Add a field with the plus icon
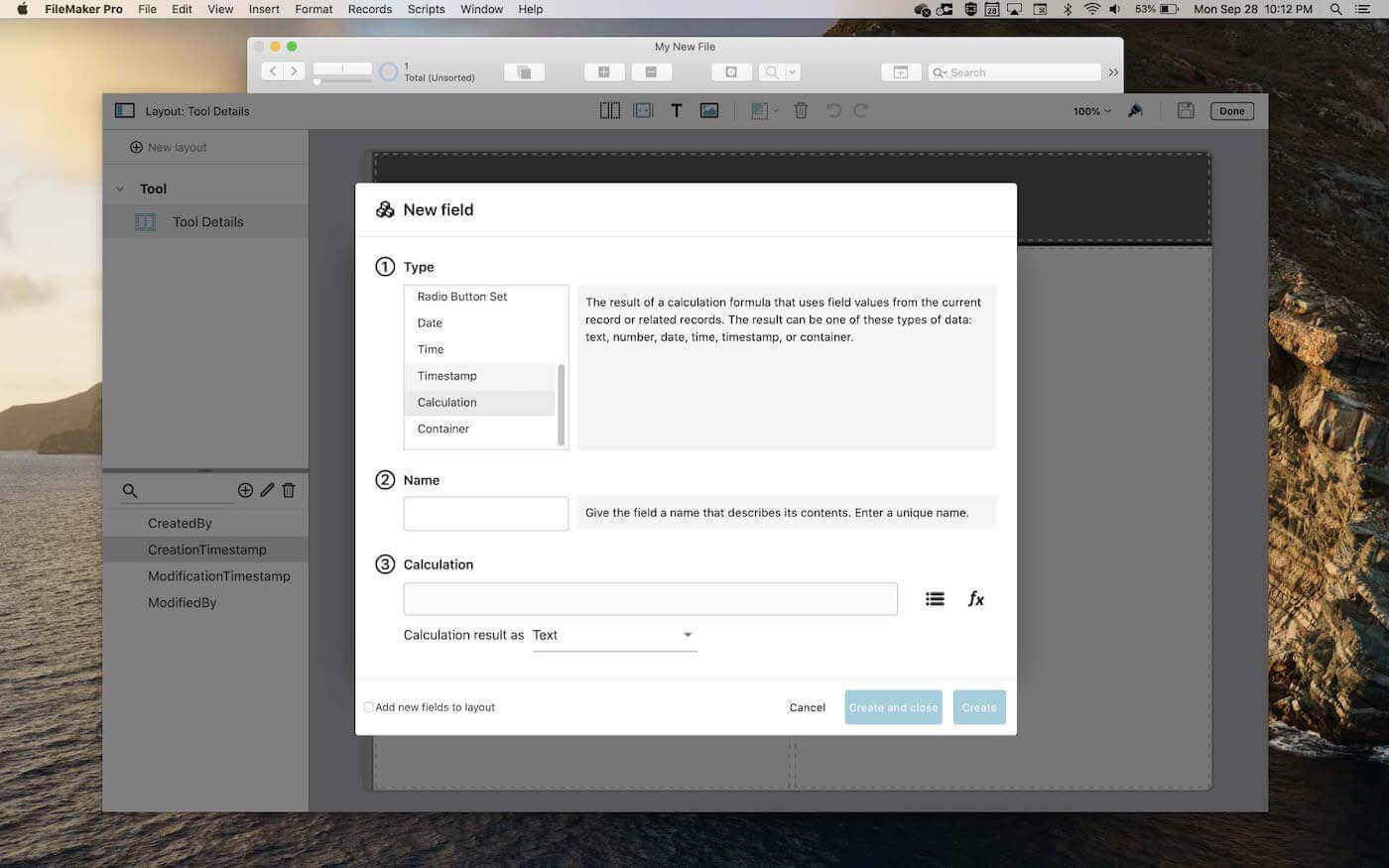1389x868 pixels. pos(245,490)
